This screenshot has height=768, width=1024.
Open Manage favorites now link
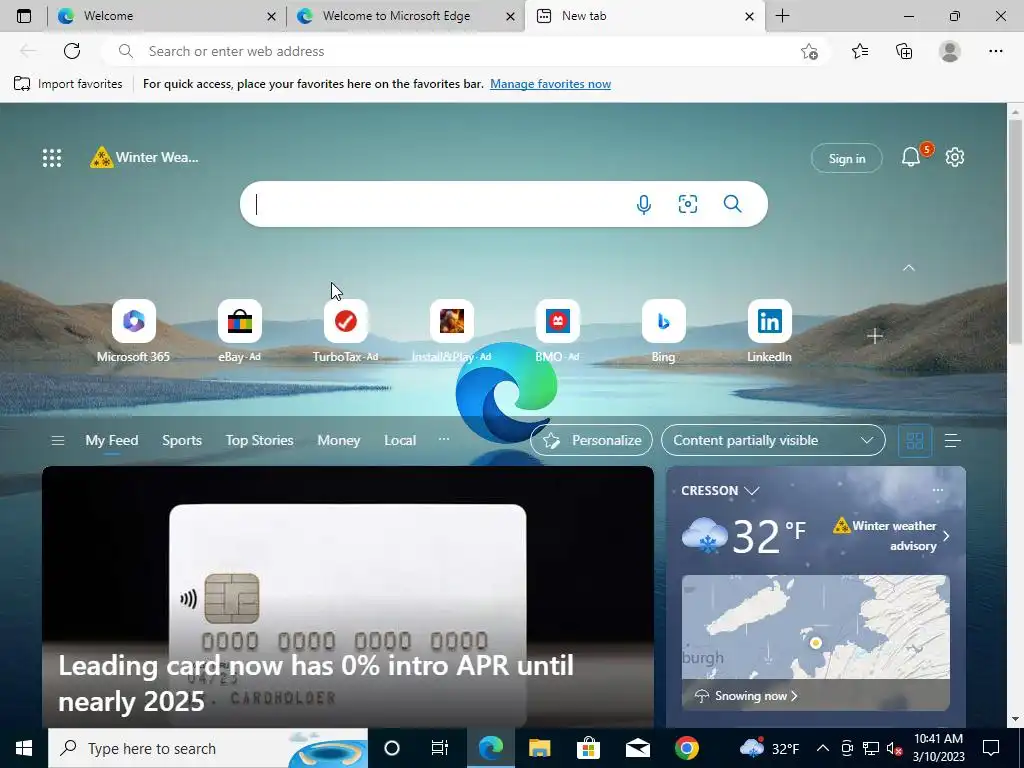[x=551, y=84]
